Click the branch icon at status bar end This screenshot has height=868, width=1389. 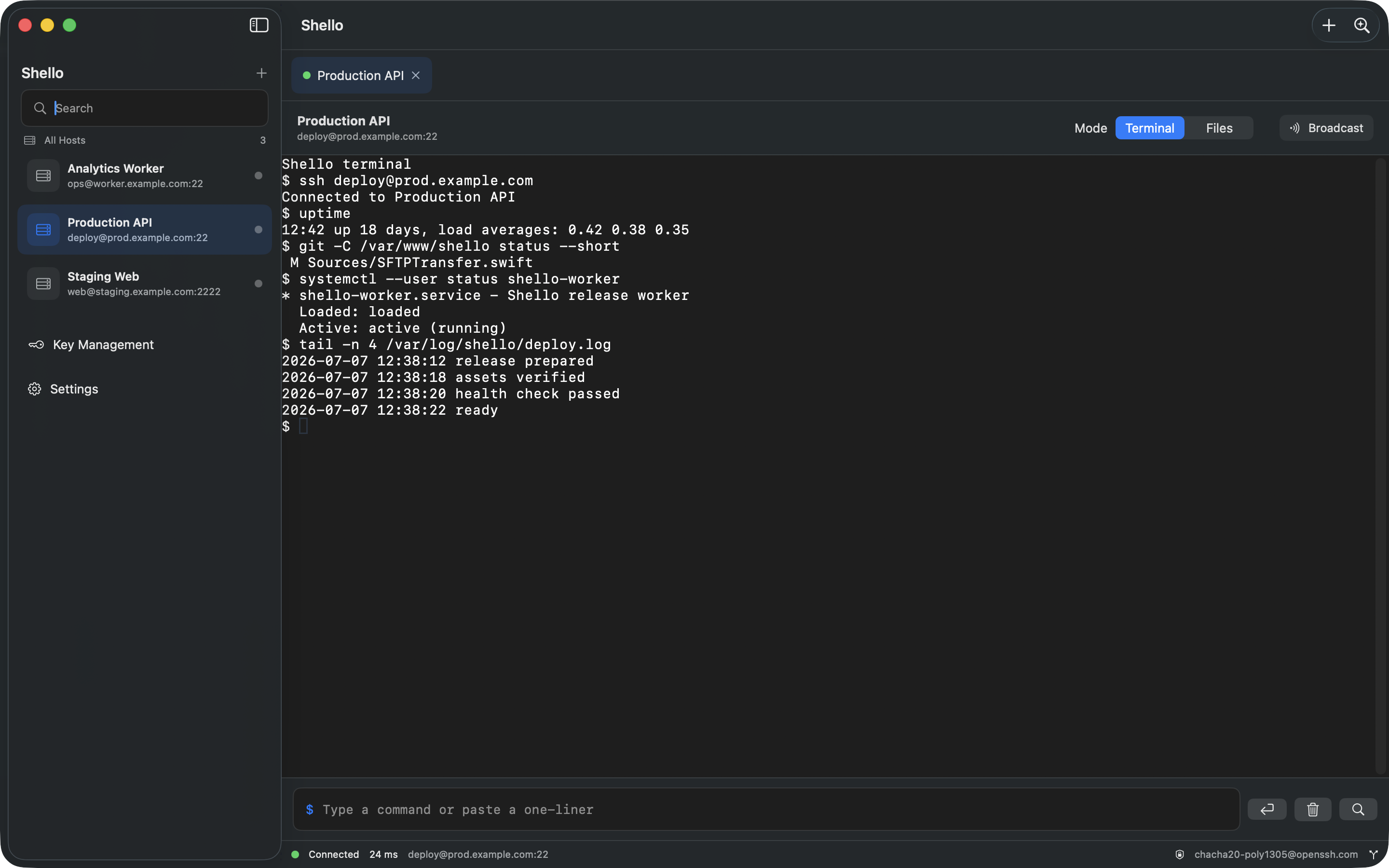pyautogui.click(x=1374, y=854)
